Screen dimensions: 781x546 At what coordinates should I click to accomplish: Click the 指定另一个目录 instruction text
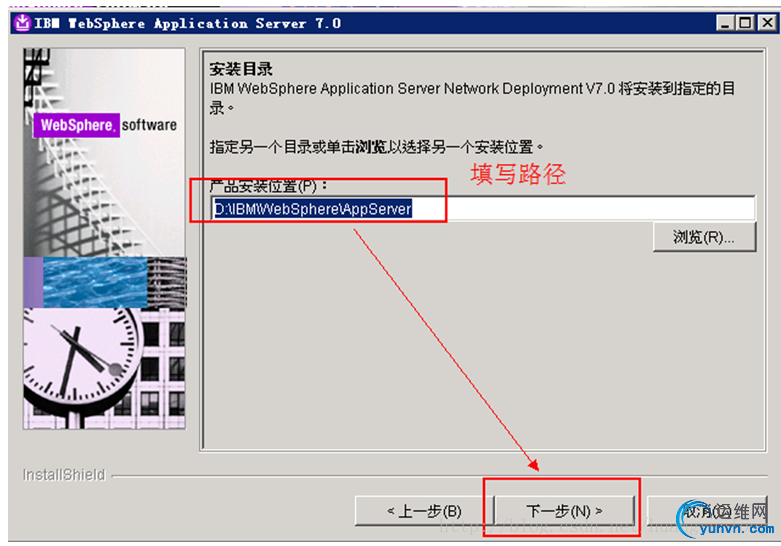click(377, 147)
